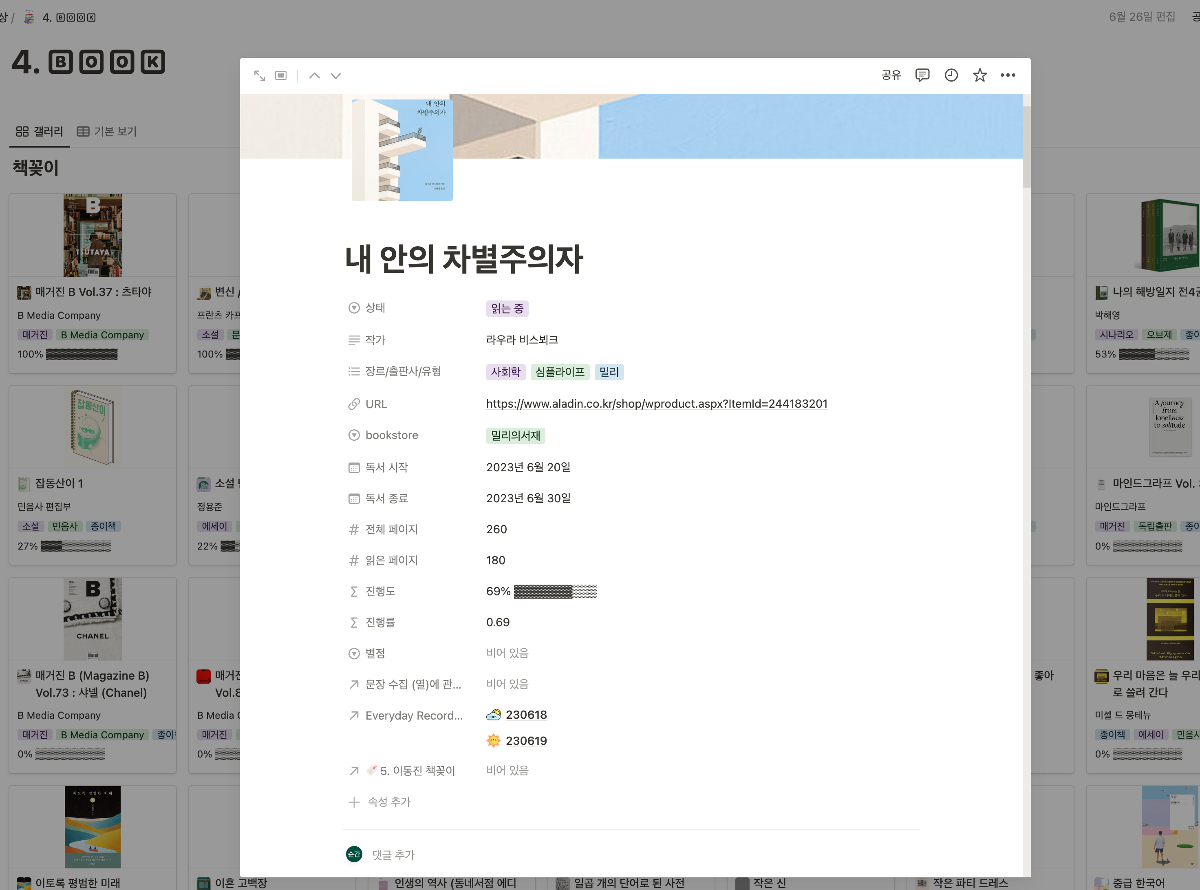Click 속성 추가 to add a property
The width and height of the screenshot is (1200, 890).
point(379,802)
